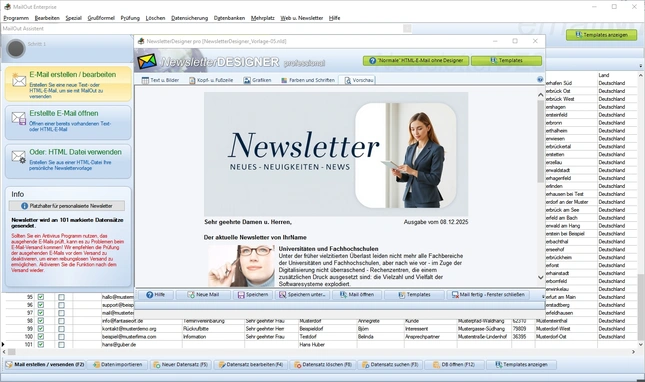The height and width of the screenshot is (382, 645).
Task: Click the blue help icon beside tabs
Action: pos(540,79)
